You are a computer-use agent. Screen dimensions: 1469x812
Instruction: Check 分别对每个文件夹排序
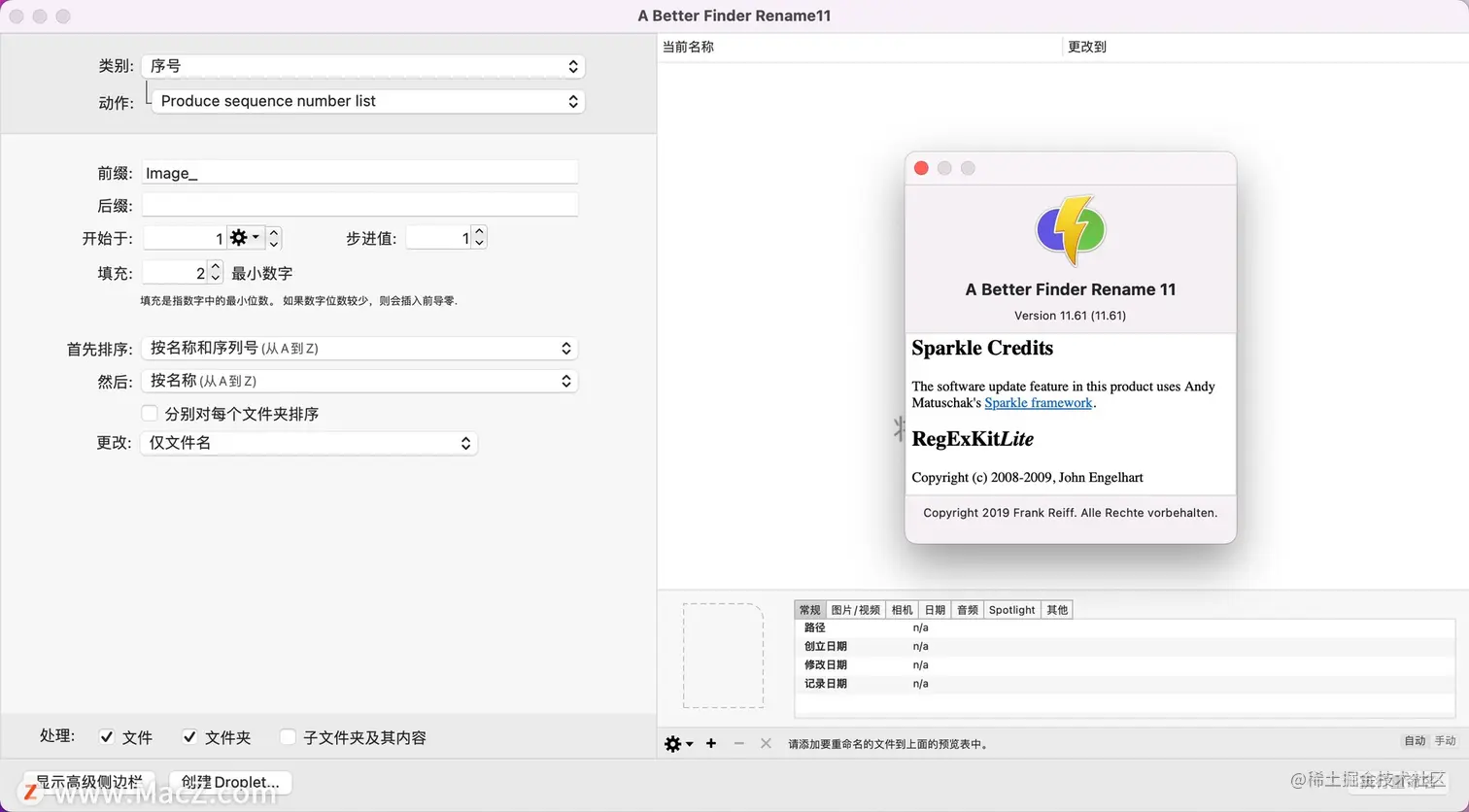point(150,413)
